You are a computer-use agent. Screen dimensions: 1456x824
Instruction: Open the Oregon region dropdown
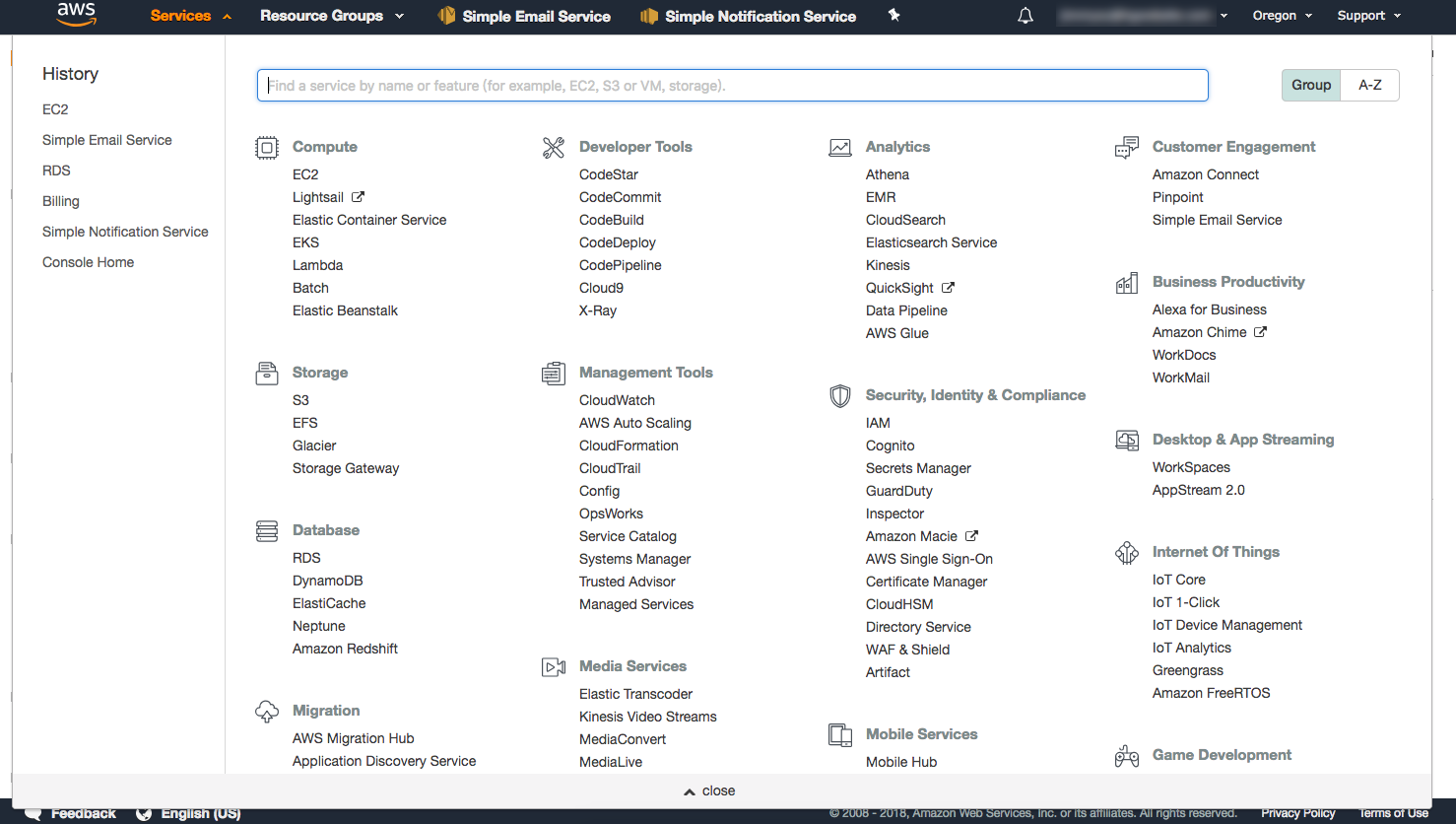point(1282,16)
